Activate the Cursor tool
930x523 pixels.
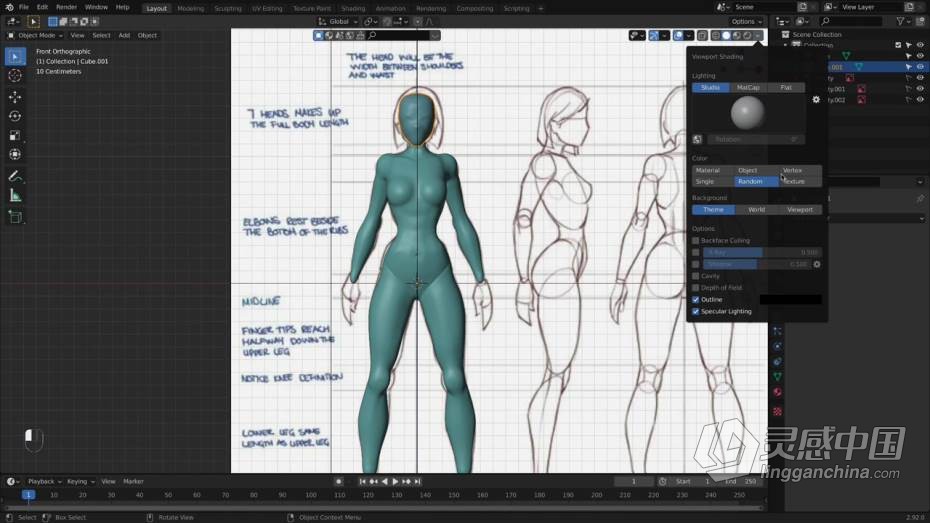coord(15,76)
